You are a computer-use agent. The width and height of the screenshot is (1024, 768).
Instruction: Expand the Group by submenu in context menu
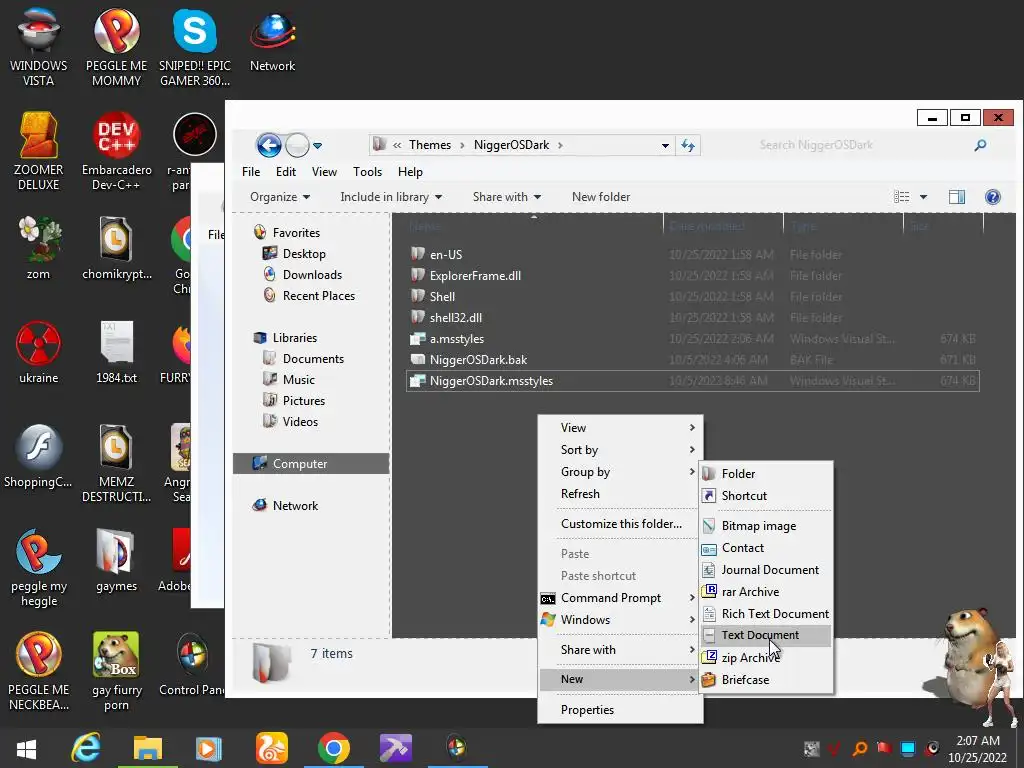tap(620, 472)
